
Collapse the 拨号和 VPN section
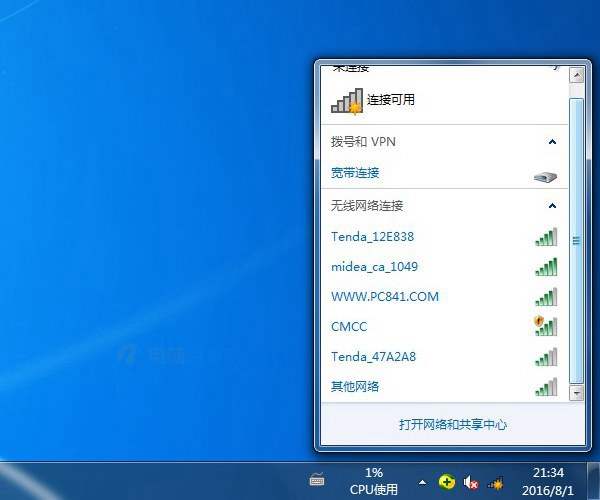coord(553,142)
